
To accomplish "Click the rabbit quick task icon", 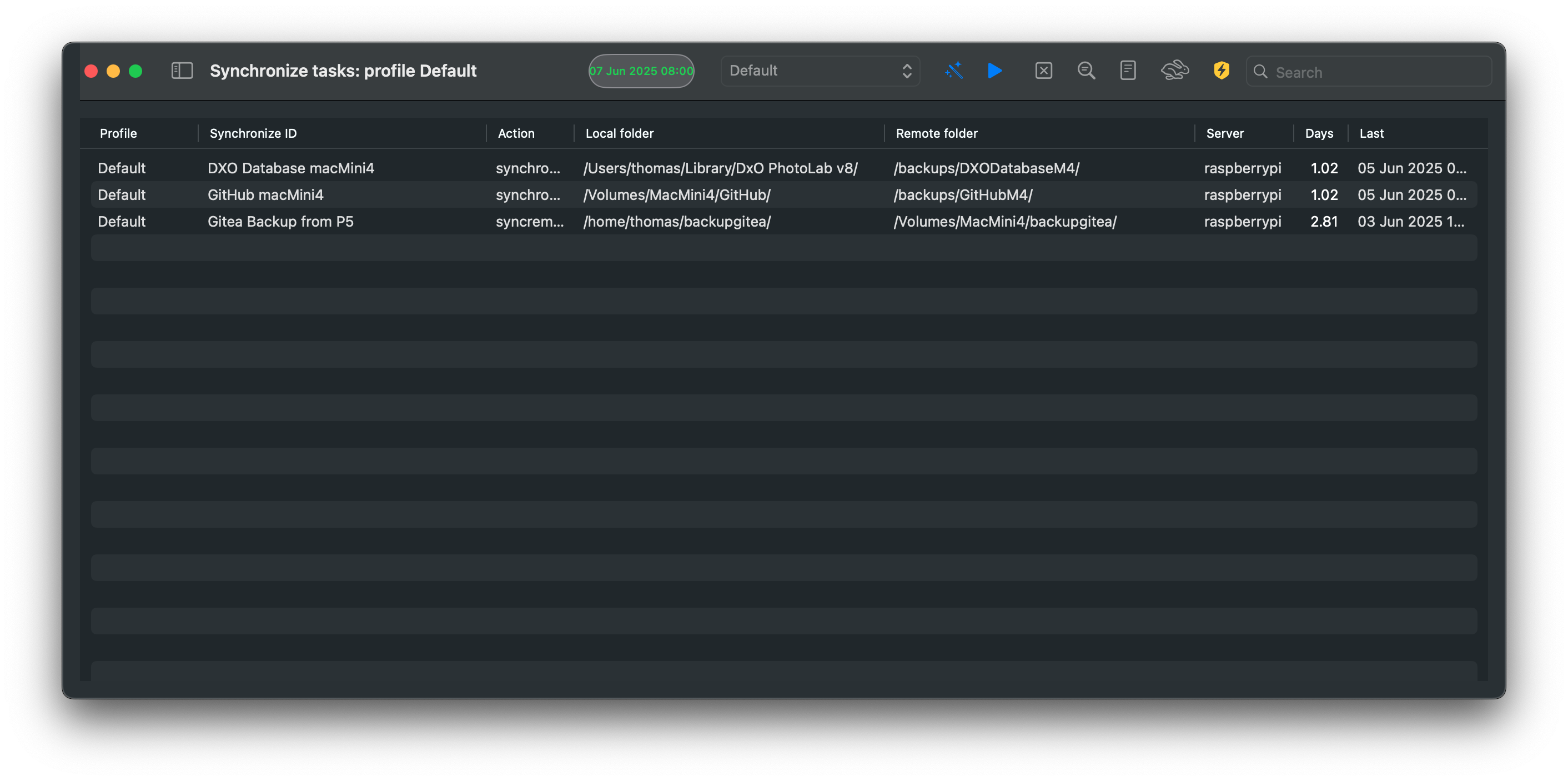I will coord(1174,71).
